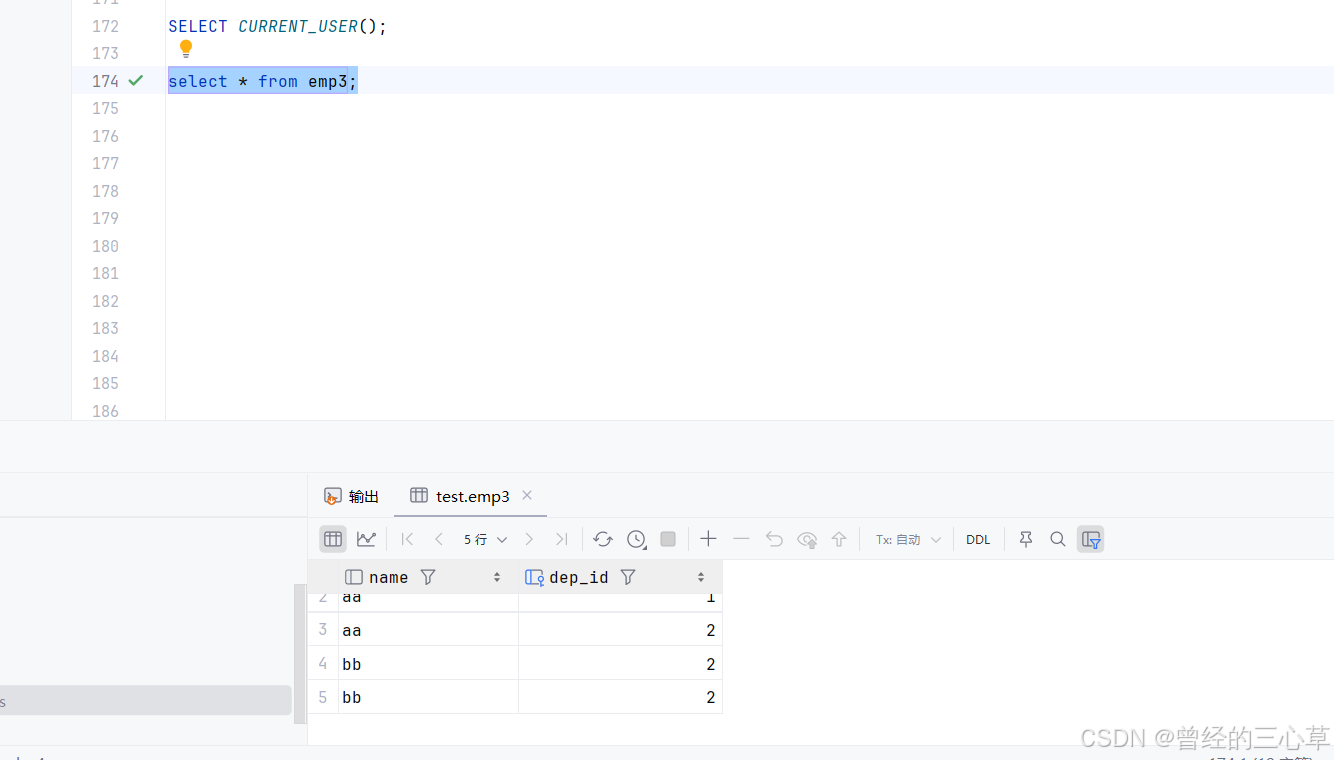Select dep_id cell in row 4
Viewport: 1334px width, 760px height.
click(x=620, y=664)
